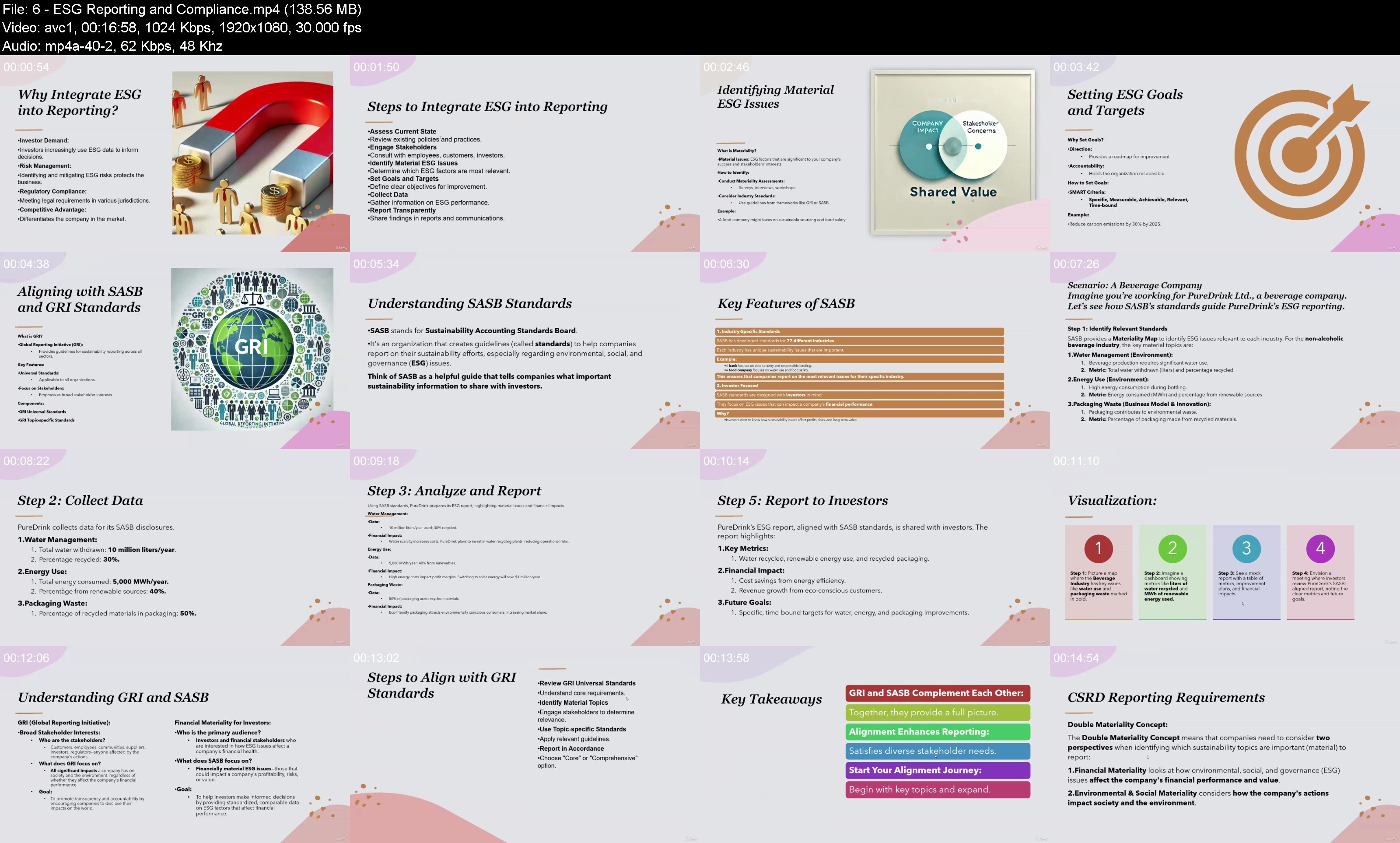The height and width of the screenshot is (843, 1400).
Task: Click the 'Video: avc1' info line
Action: click(x=182, y=27)
